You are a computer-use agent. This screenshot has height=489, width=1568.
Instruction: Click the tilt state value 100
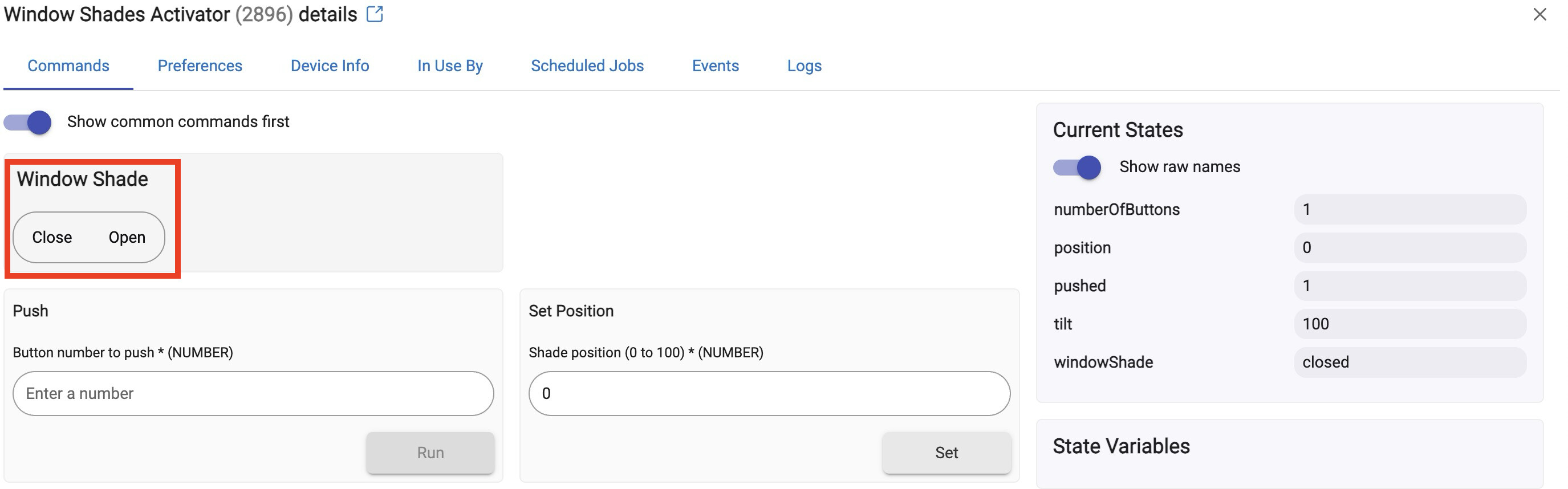pyautogui.click(x=1411, y=324)
